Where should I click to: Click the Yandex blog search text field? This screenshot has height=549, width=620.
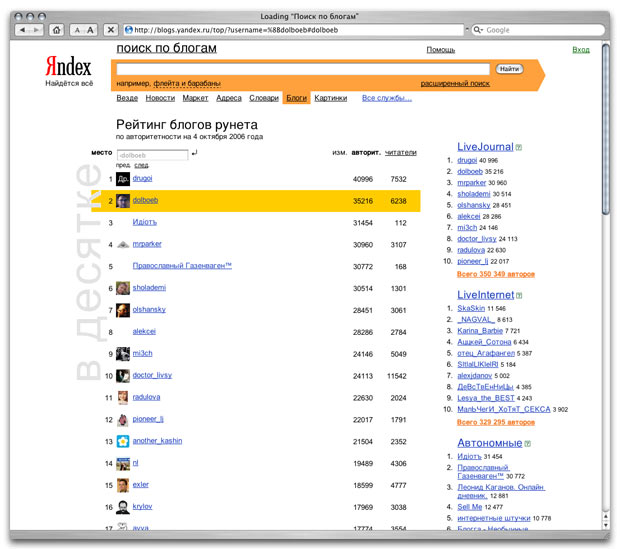303,69
